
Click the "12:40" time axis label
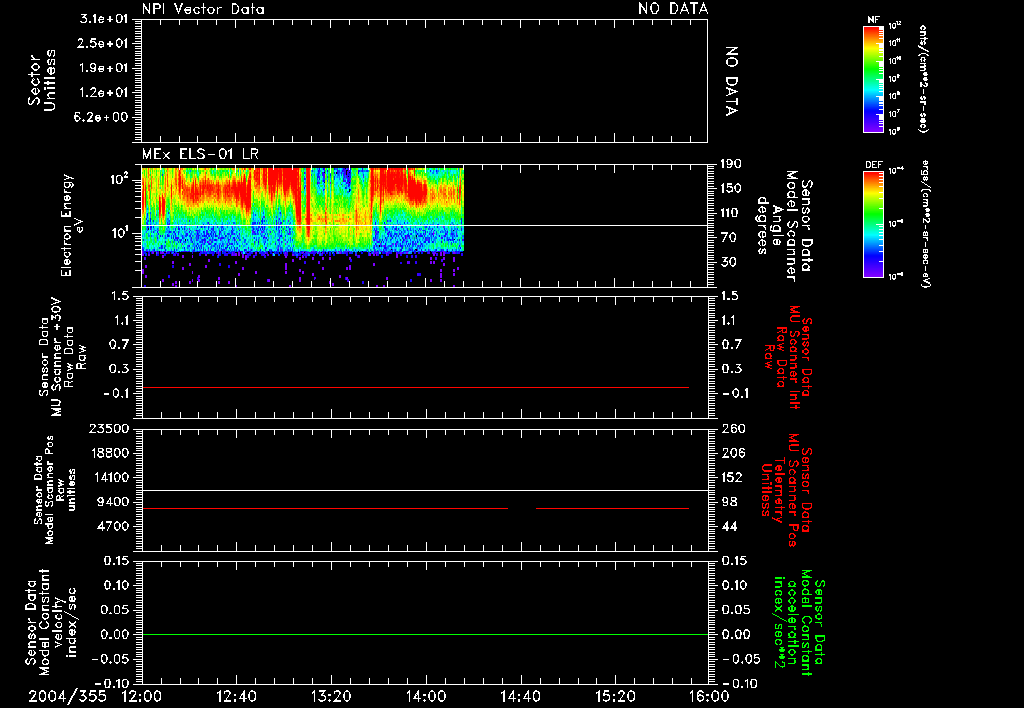[x=236, y=696]
